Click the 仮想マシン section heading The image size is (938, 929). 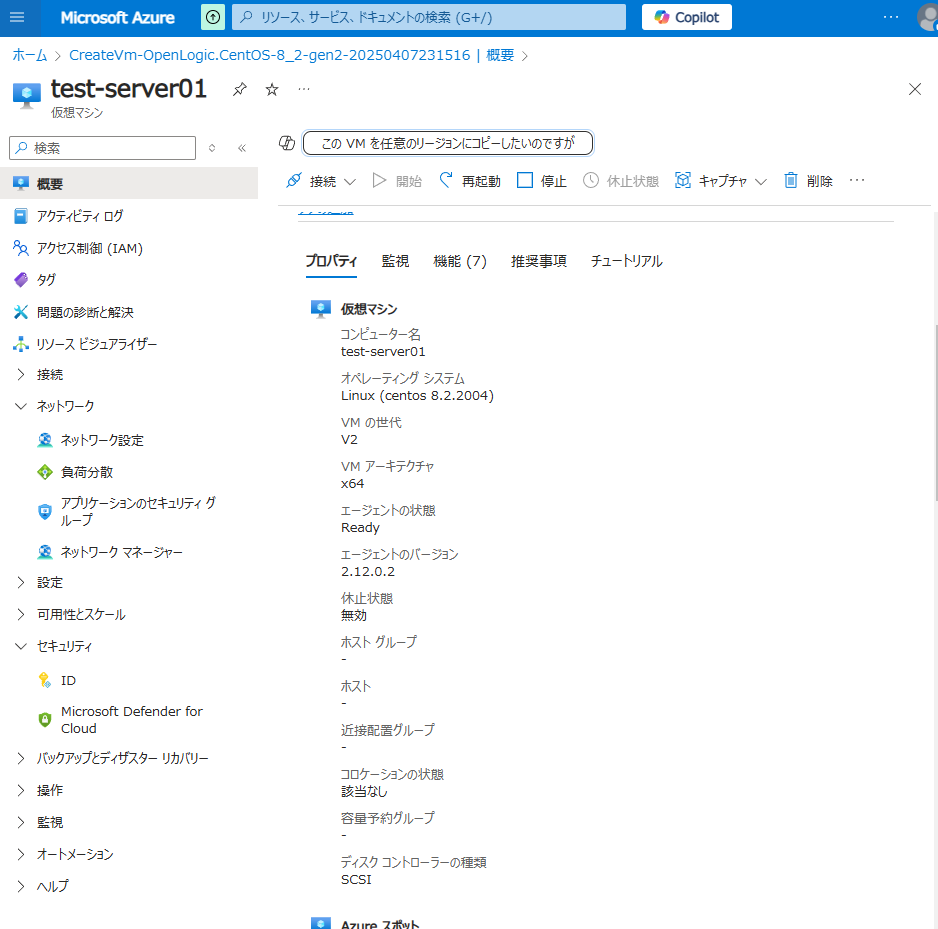pyautogui.click(x=369, y=309)
